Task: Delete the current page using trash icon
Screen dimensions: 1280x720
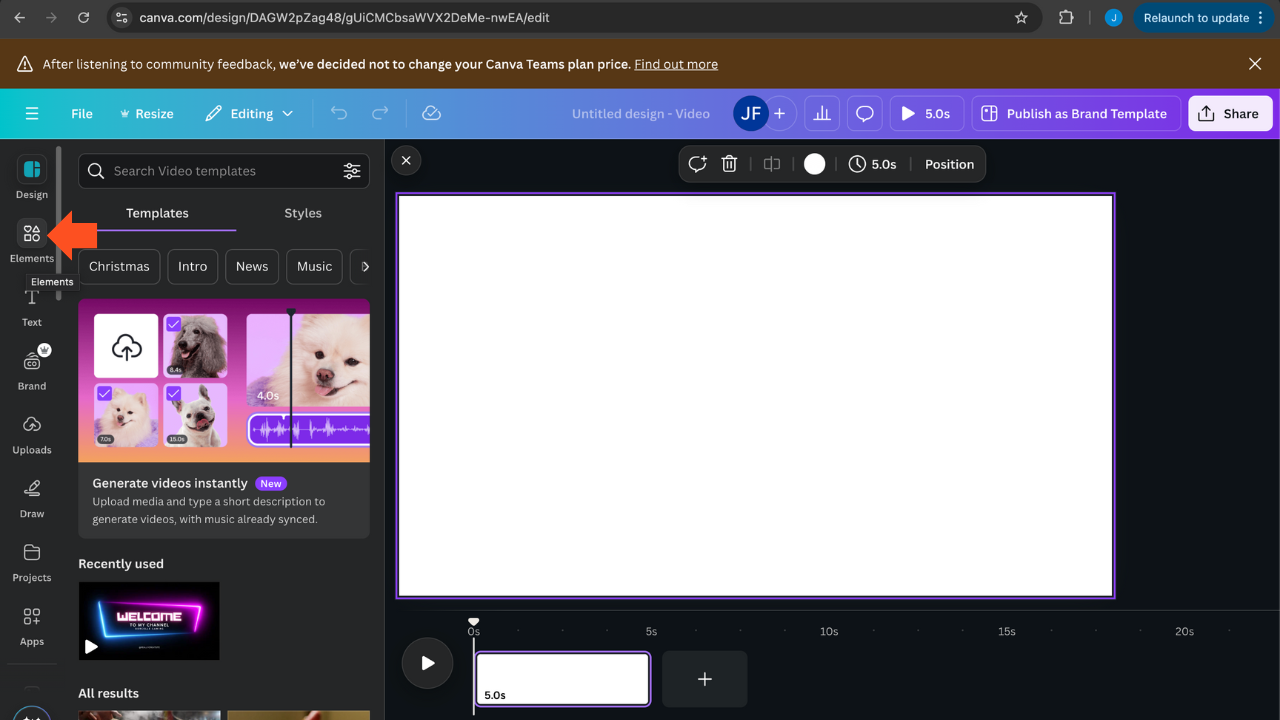Action: click(729, 163)
